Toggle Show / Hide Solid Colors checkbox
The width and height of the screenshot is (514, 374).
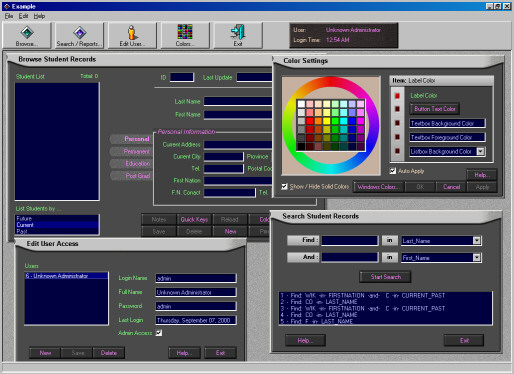(284, 186)
